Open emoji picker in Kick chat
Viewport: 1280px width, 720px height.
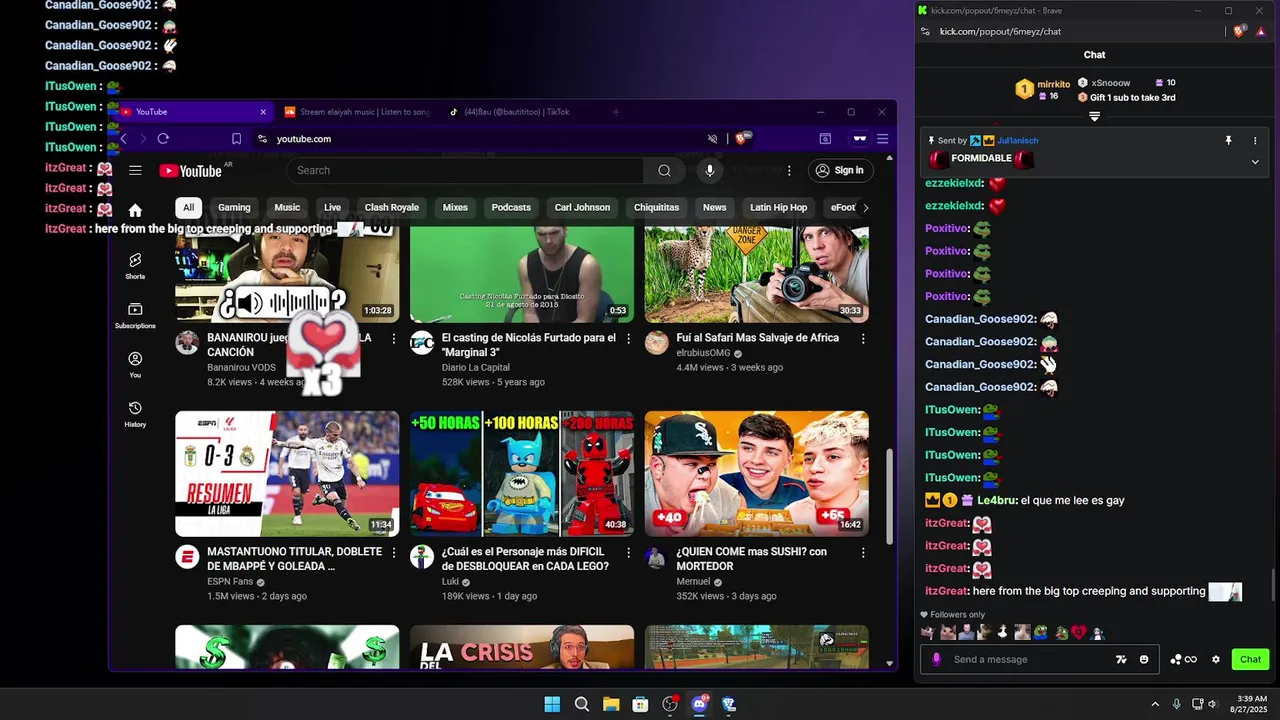click(x=1144, y=659)
